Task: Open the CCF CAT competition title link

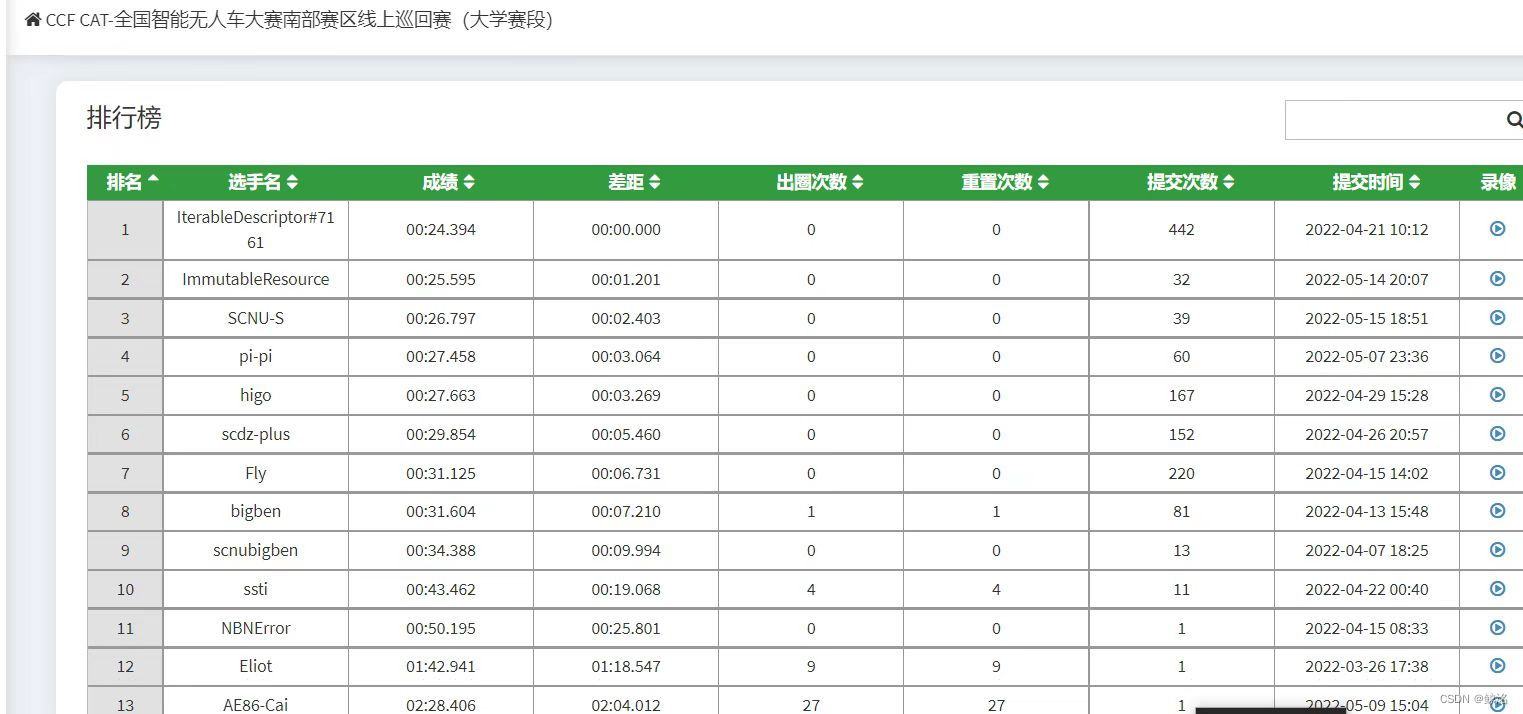Action: pyautogui.click(x=299, y=20)
